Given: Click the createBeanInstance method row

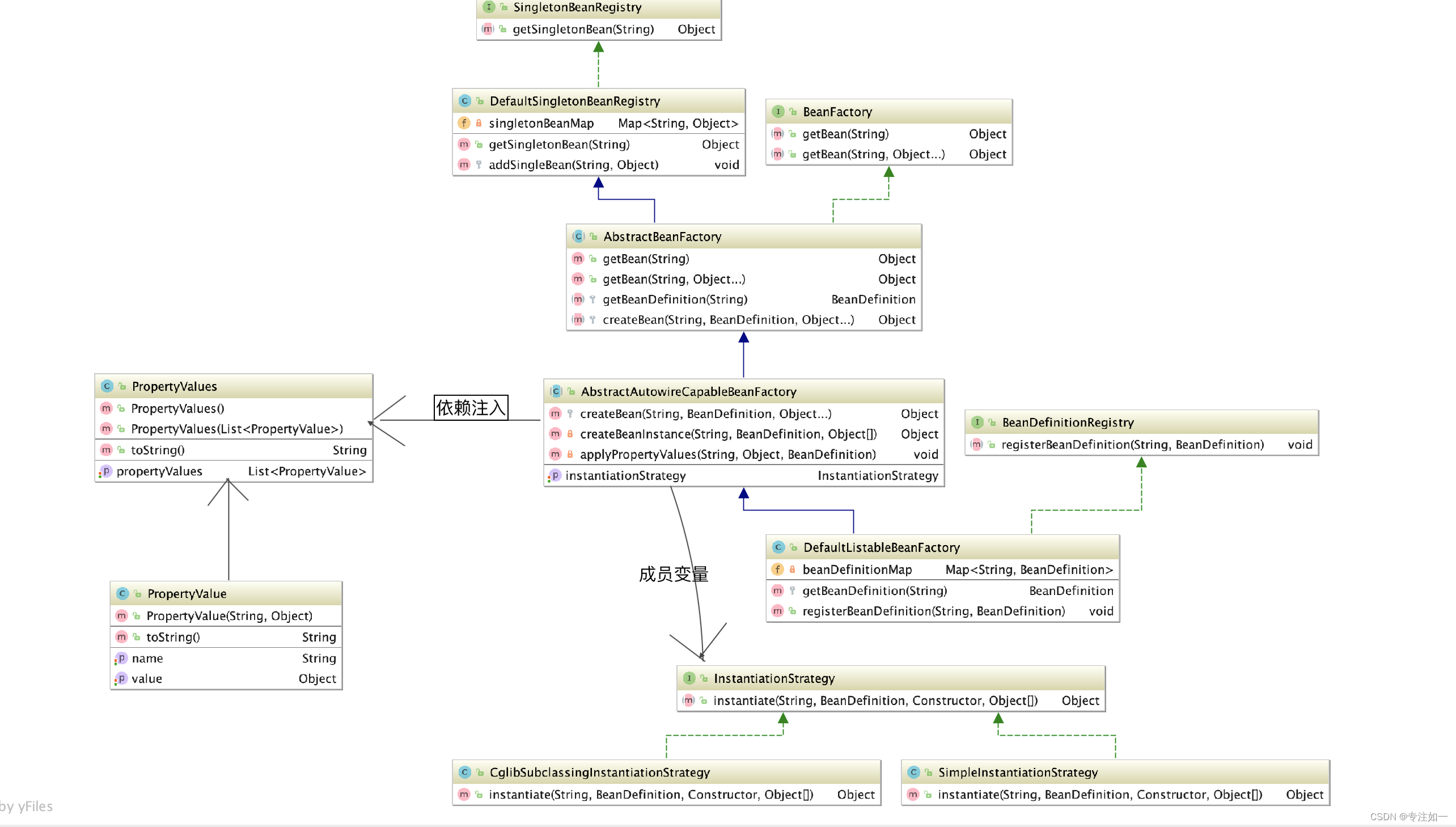Looking at the screenshot, I should click(x=744, y=434).
